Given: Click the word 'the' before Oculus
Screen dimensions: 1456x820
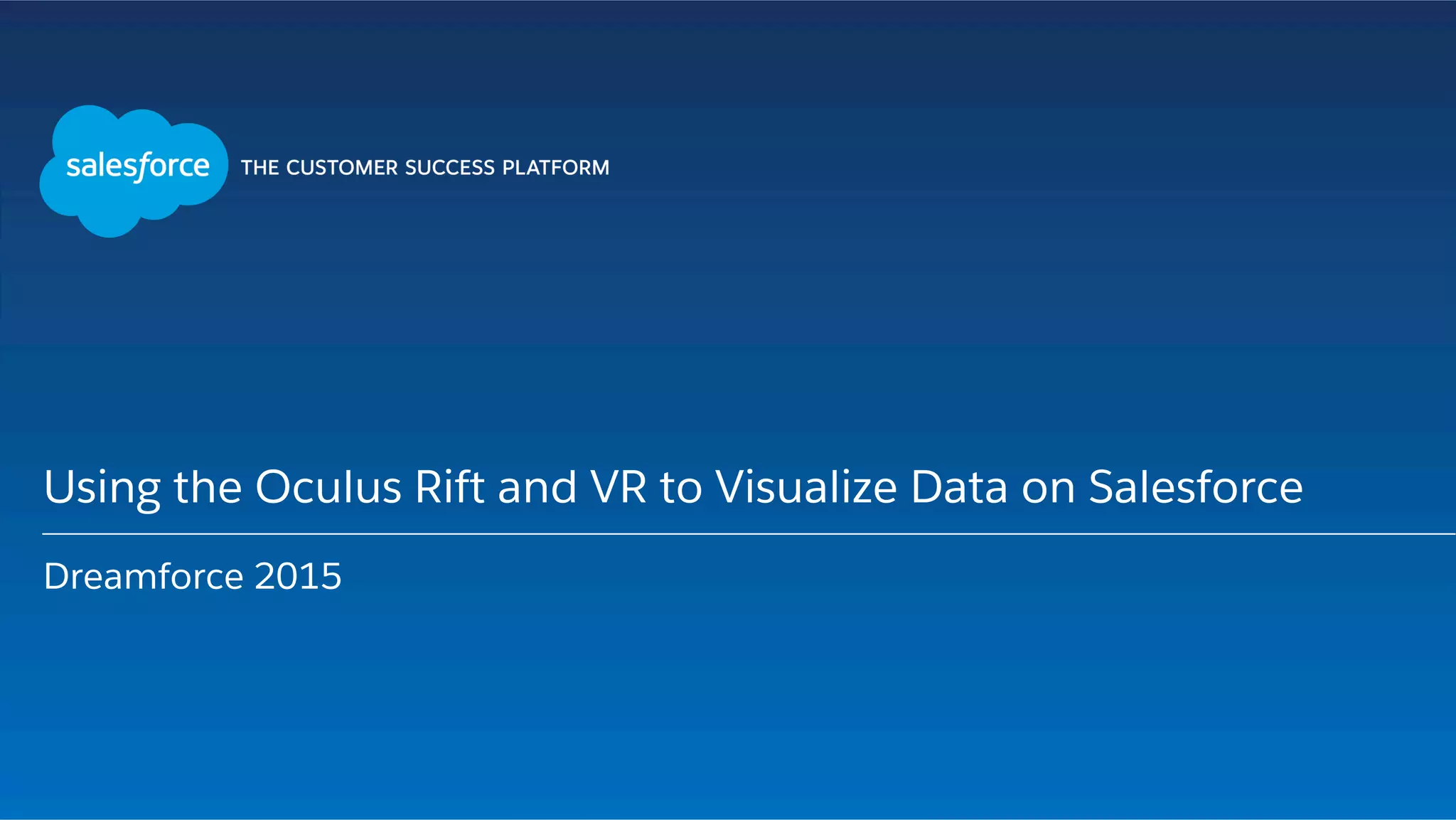Looking at the screenshot, I should 208,487.
